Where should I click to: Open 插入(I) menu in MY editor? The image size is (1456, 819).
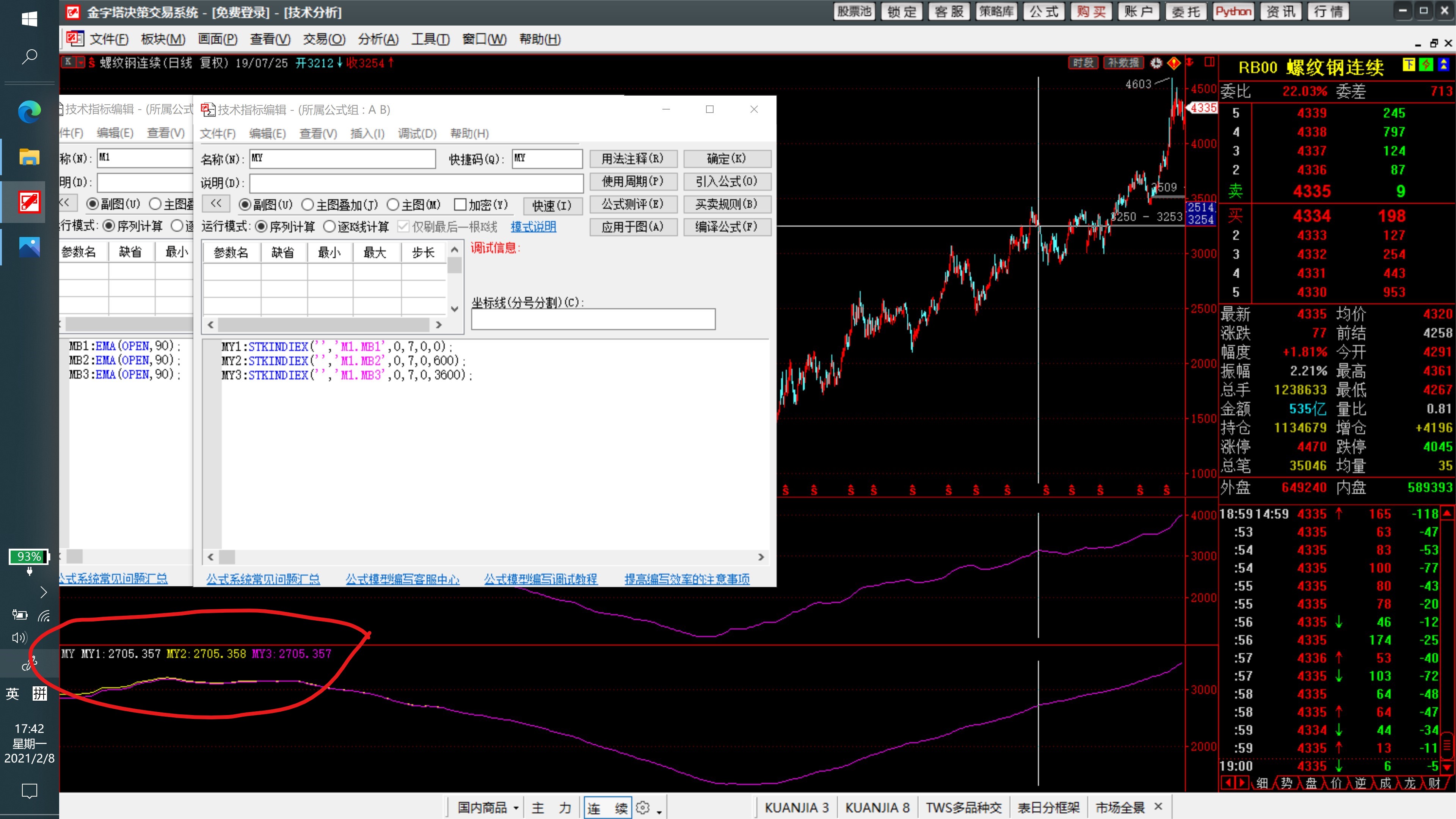[x=367, y=133]
